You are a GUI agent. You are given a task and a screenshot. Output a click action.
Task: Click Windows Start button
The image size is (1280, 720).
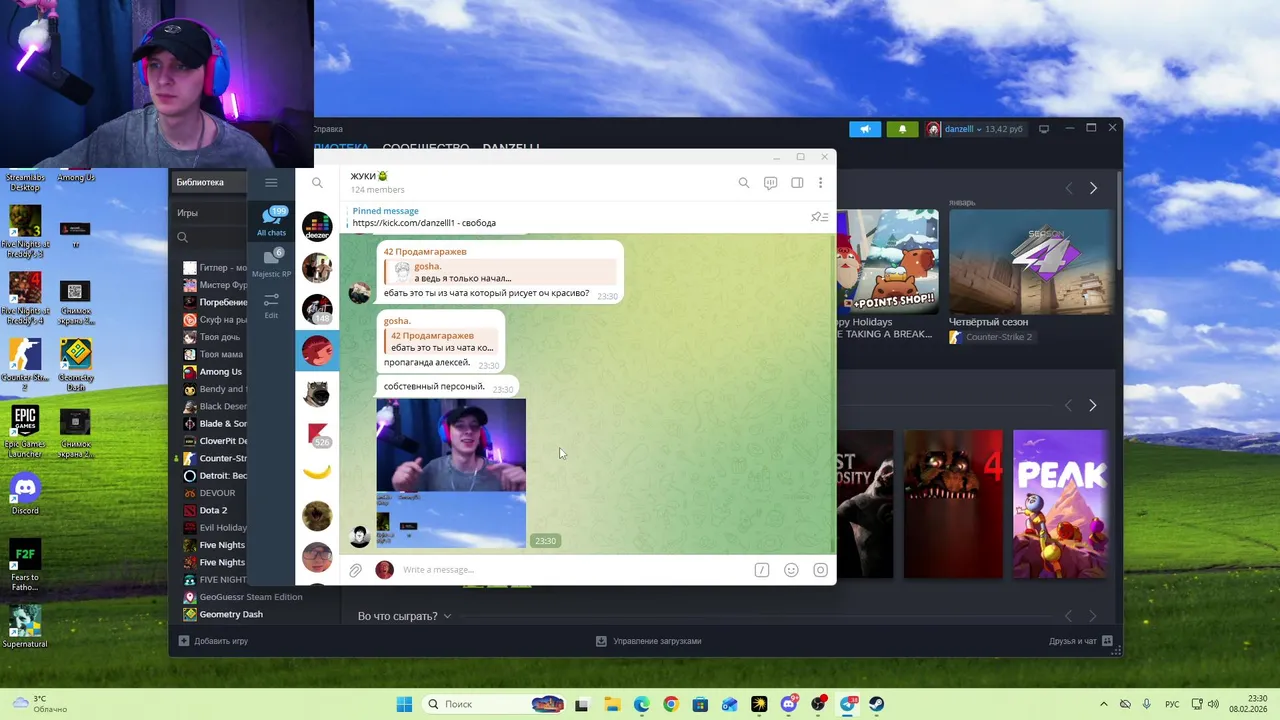pyautogui.click(x=404, y=704)
